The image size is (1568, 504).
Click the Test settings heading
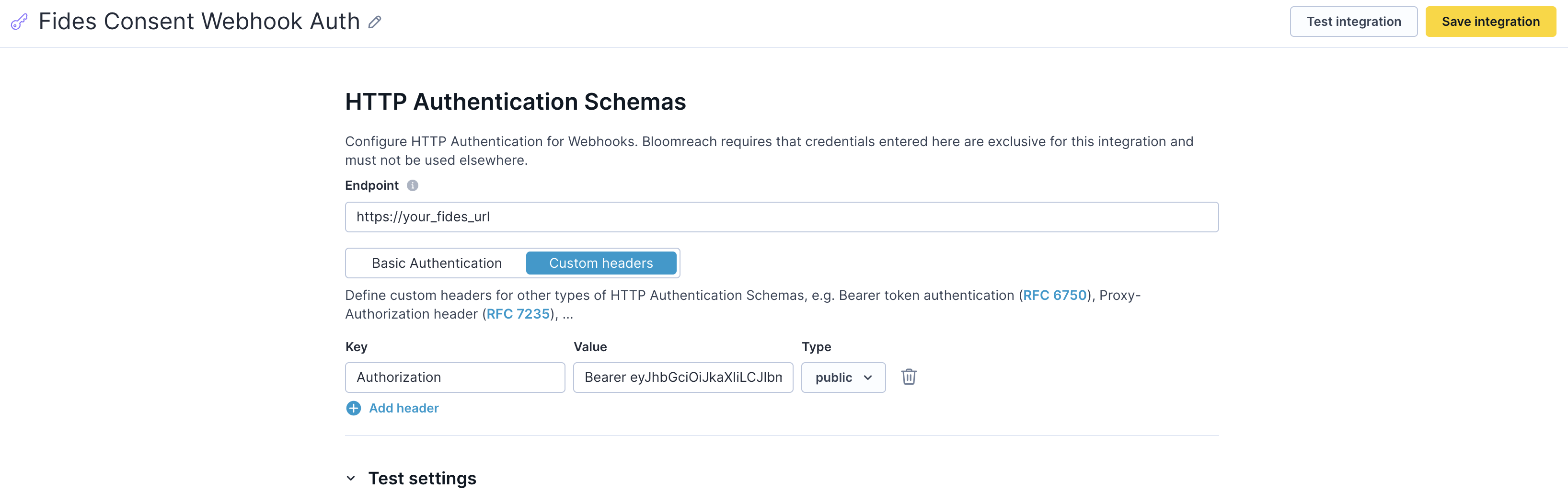tap(422, 479)
